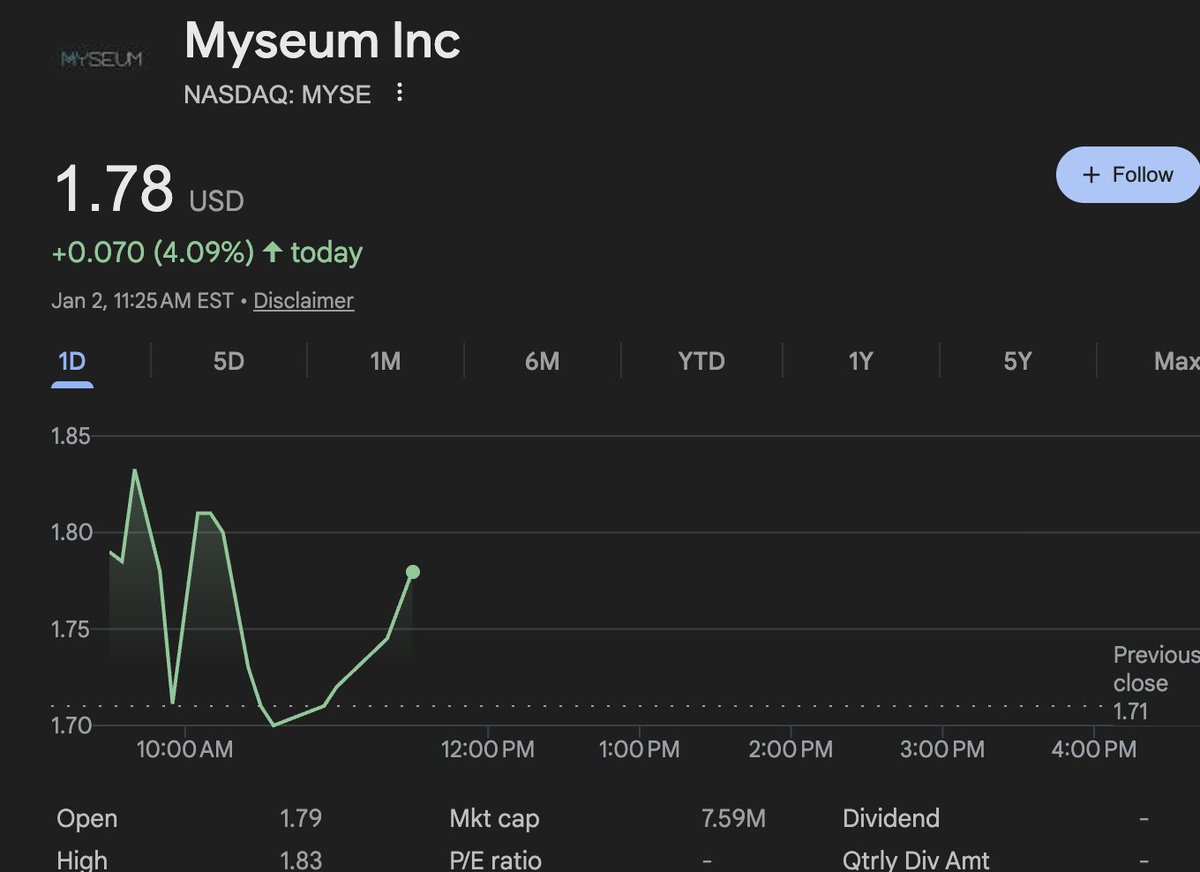Select the 1D range tab
The image size is (1200, 872).
(72, 362)
